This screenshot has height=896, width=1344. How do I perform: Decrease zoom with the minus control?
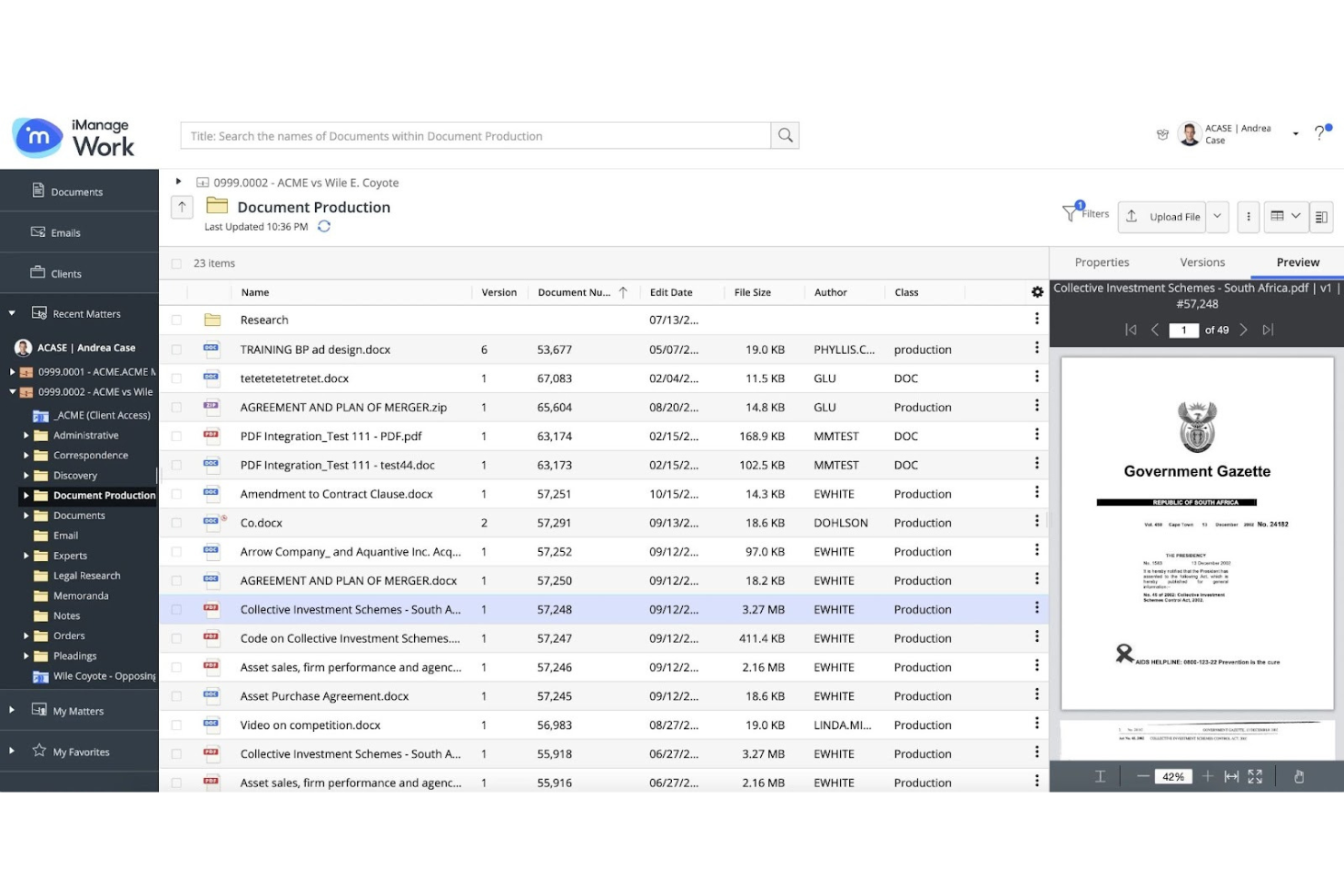click(x=1143, y=776)
